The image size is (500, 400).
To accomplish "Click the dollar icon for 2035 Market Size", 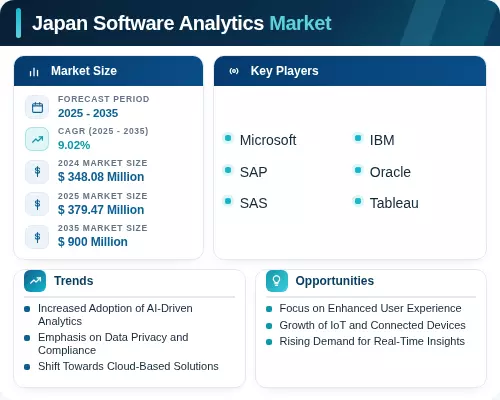I will (37, 237).
